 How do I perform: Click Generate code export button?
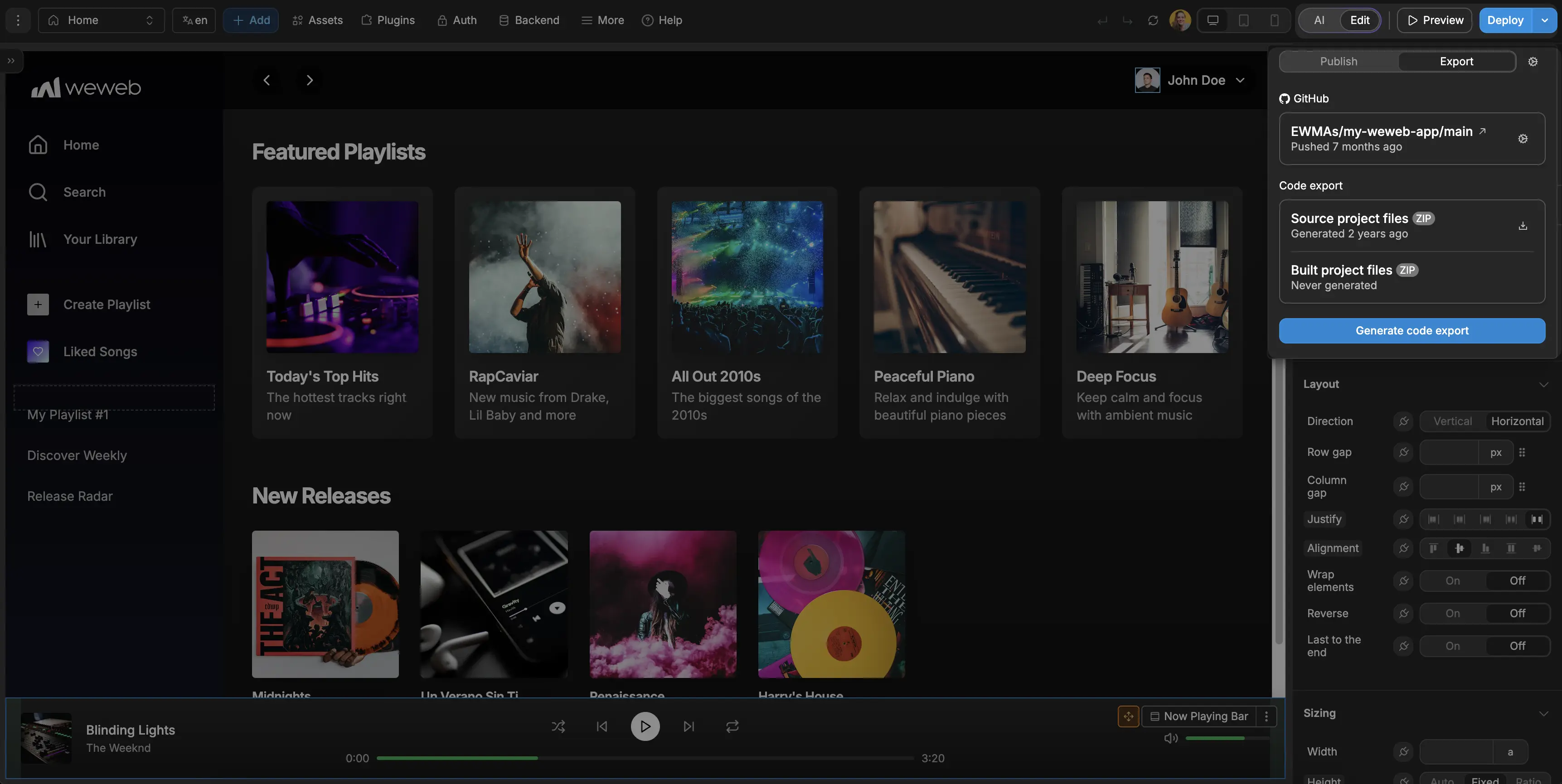click(x=1412, y=330)
